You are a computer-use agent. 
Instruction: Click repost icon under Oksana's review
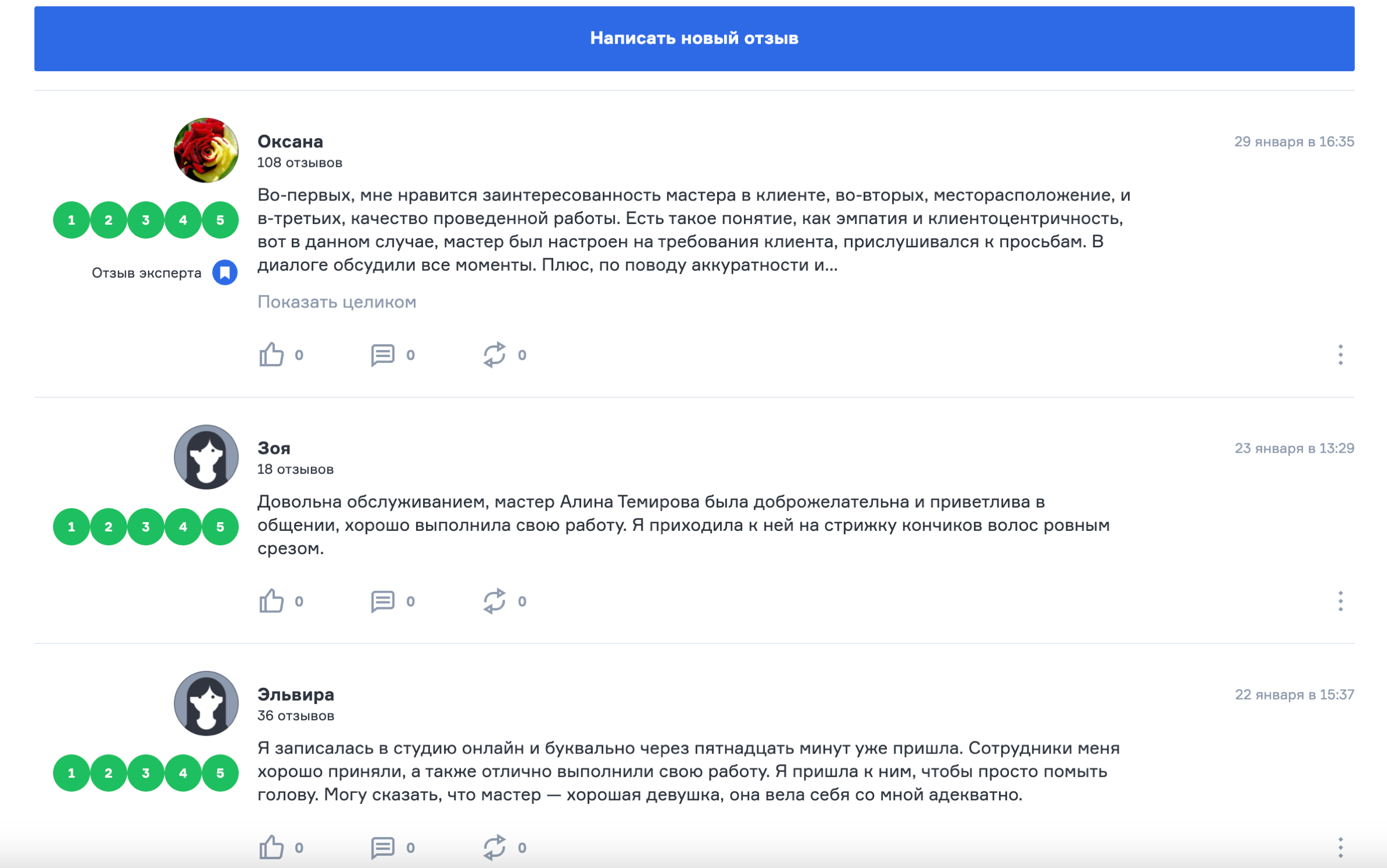tap(494, 355)
